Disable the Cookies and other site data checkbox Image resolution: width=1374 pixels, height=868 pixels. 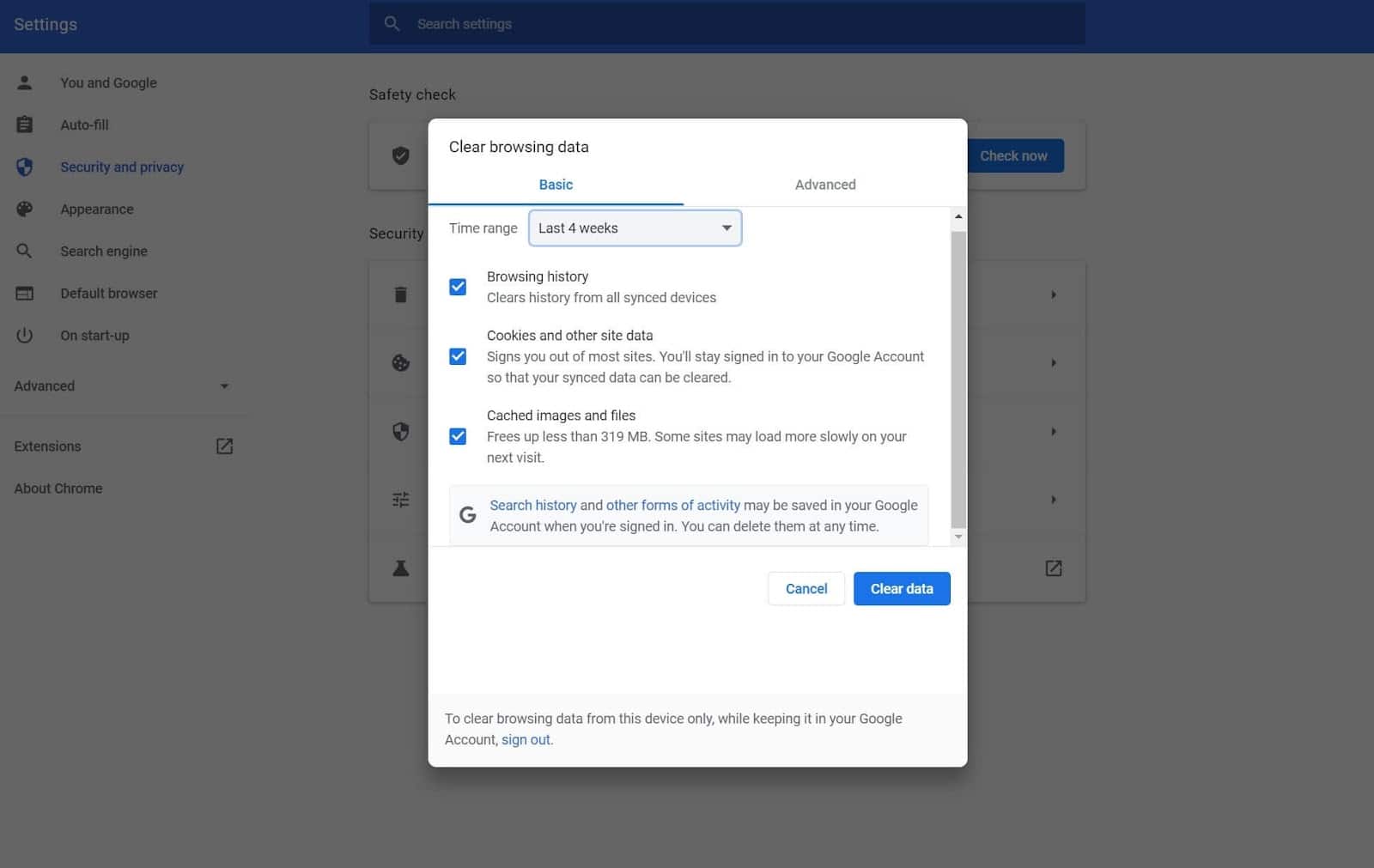[x=457, y=355]
